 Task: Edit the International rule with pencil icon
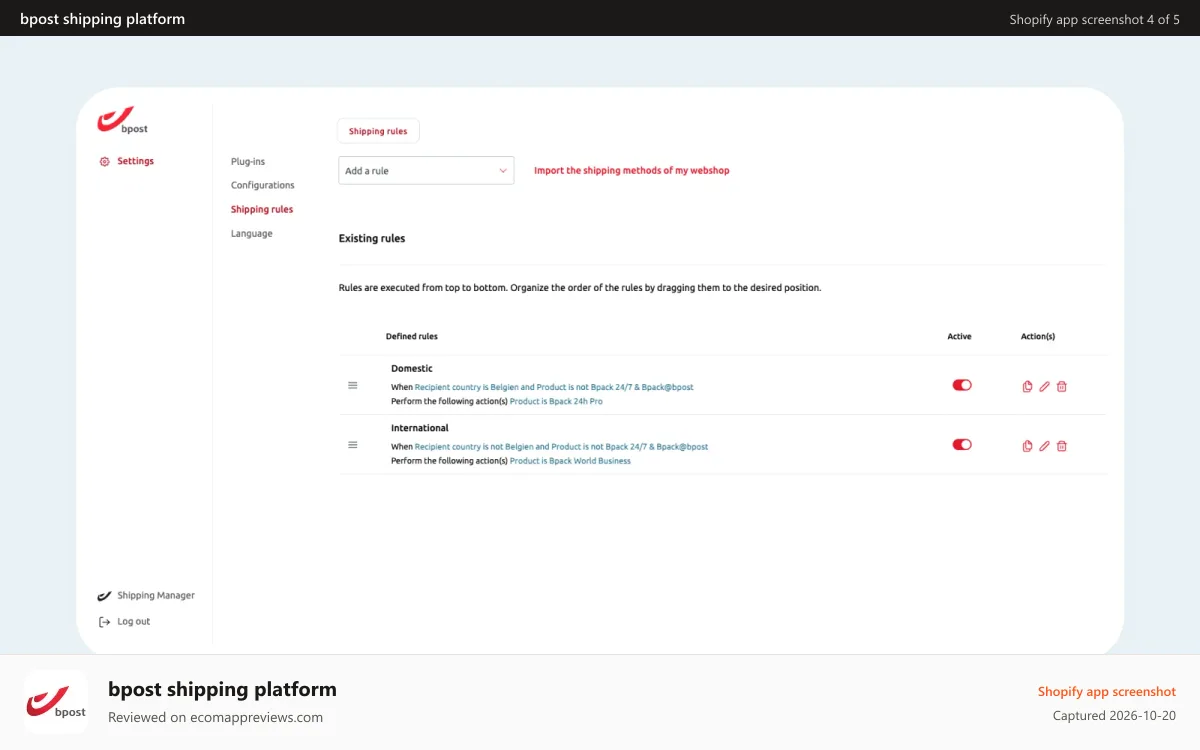click(1044, 446)
